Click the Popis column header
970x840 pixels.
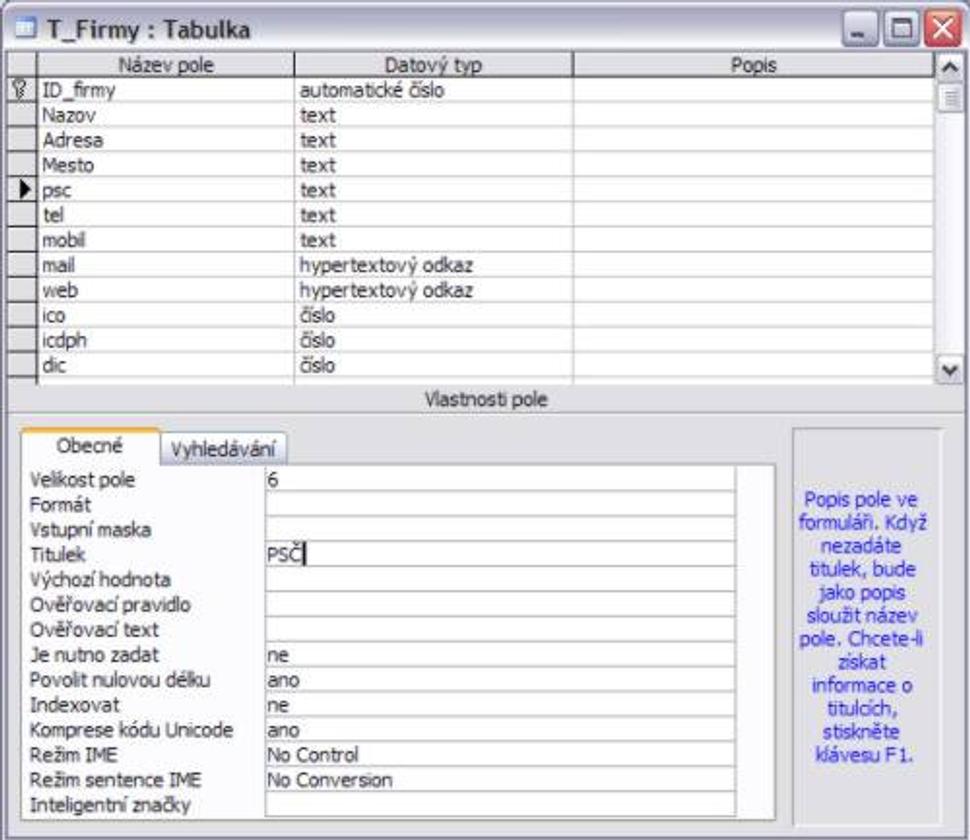[x=753, y=65]
